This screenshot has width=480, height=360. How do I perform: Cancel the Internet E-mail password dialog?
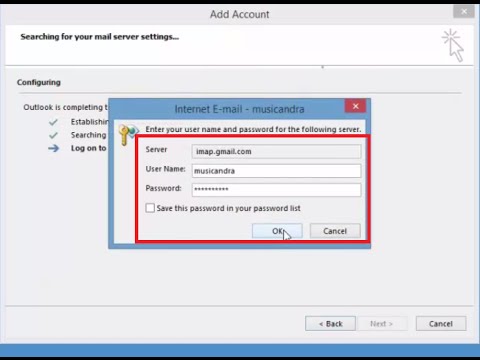pyautogui.click(x=335, y=231)
